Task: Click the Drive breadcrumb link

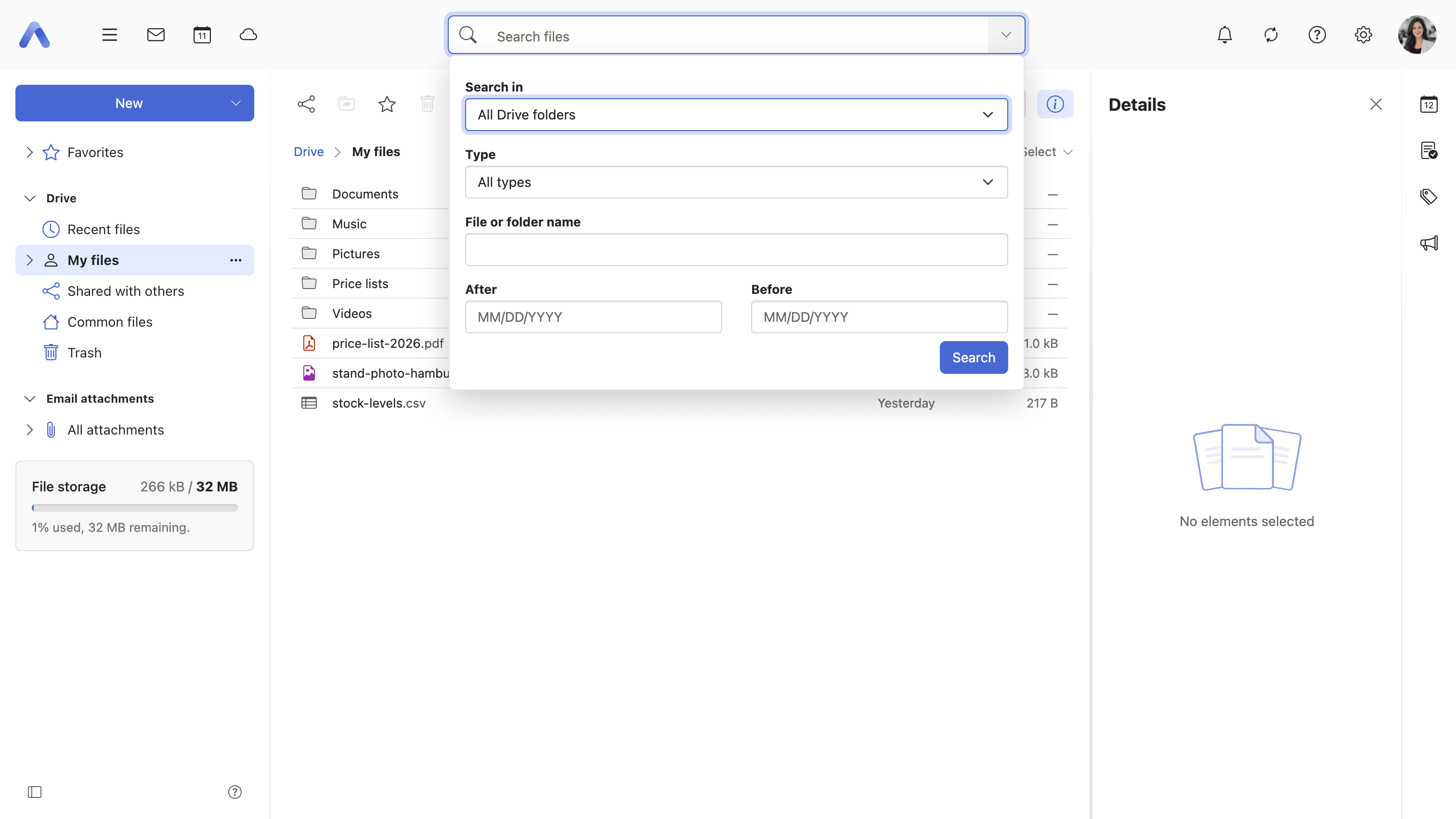Action: [309, 152]
